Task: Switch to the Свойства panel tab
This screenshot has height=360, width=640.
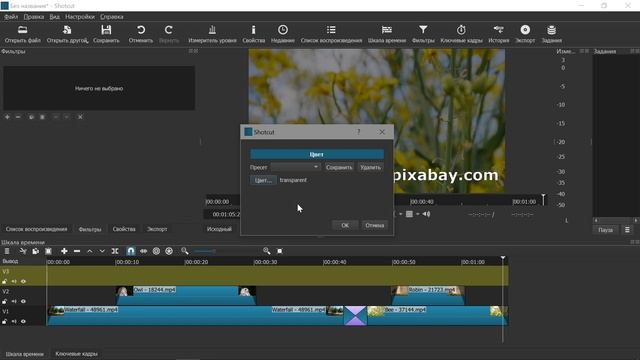Action: pos(124,229)
